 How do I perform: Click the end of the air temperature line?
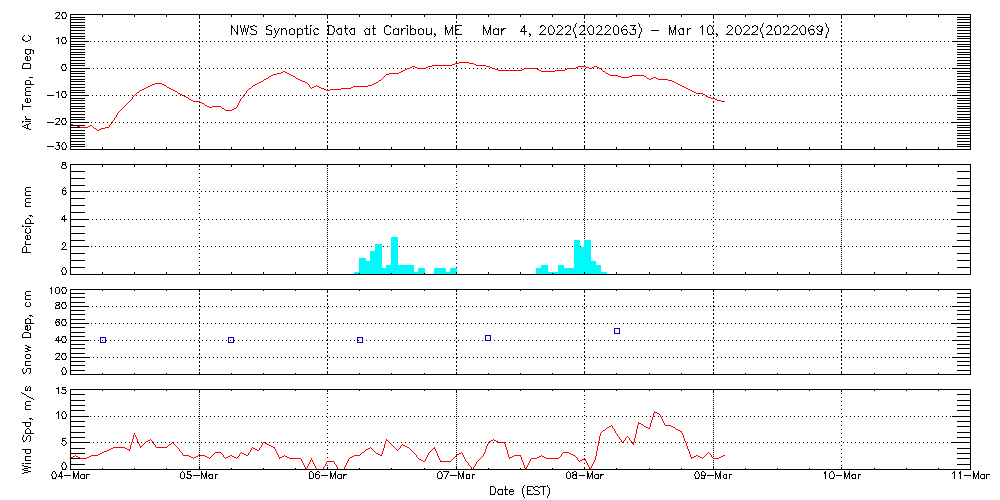[724, 102]
